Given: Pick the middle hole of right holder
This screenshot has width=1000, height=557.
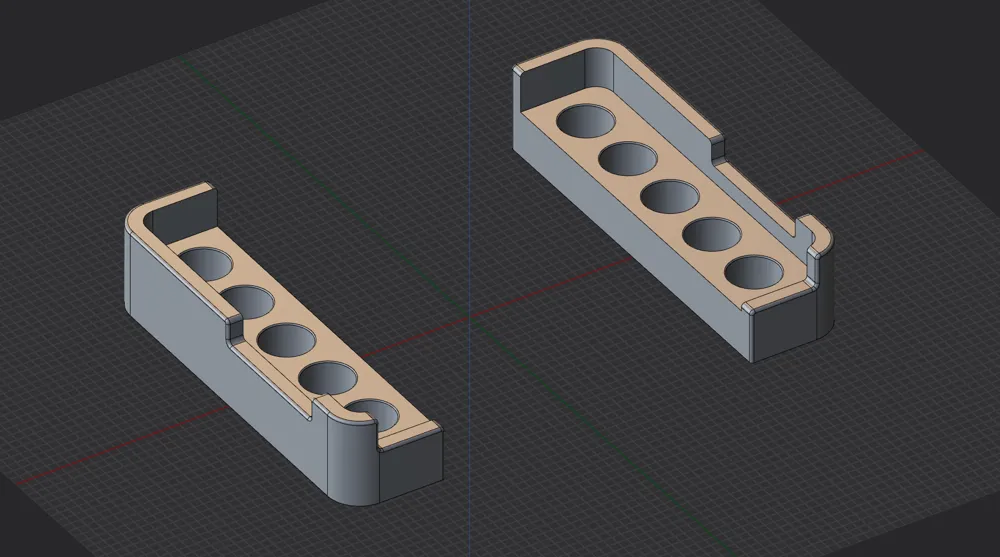Looking at the screenshot, I should (670, 197).
